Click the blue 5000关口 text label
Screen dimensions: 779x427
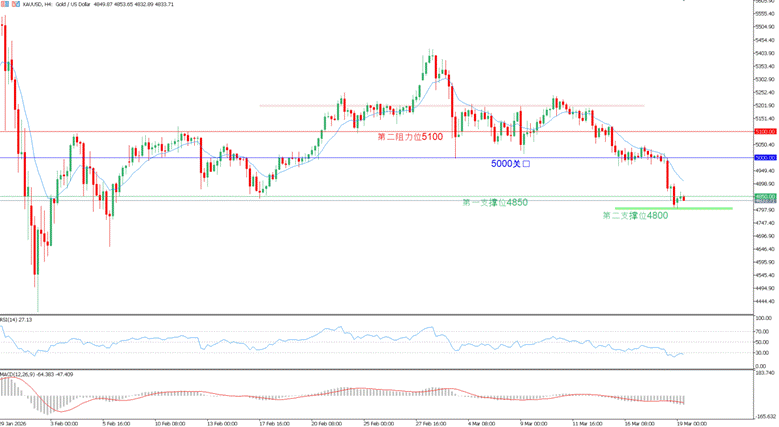click(510, 163)
